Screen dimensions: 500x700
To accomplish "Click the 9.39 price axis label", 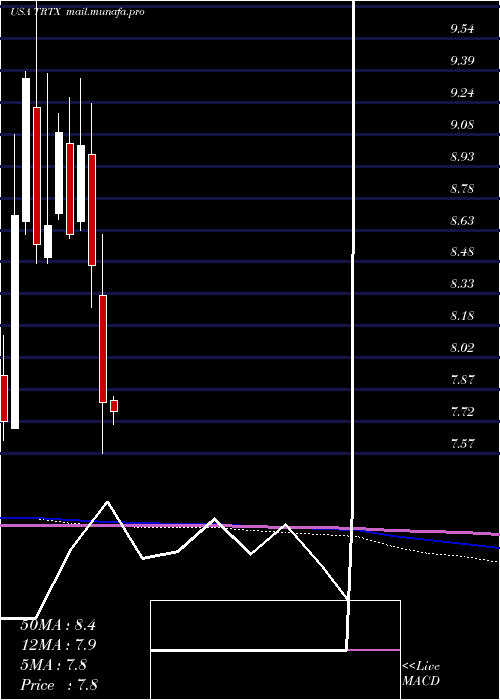I will [462, 61].
